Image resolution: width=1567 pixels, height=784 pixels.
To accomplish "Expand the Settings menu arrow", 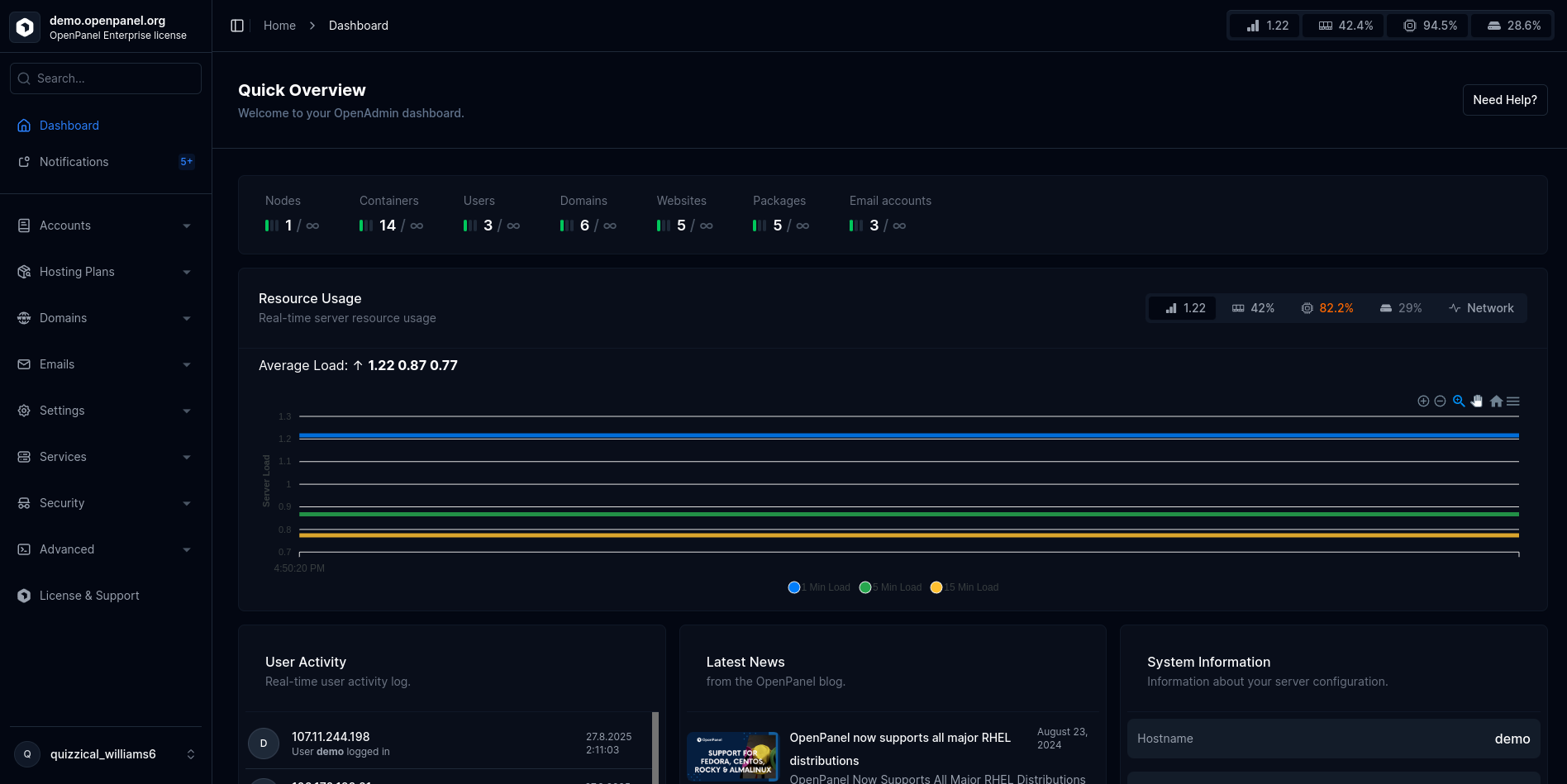I will pos(187,411).
